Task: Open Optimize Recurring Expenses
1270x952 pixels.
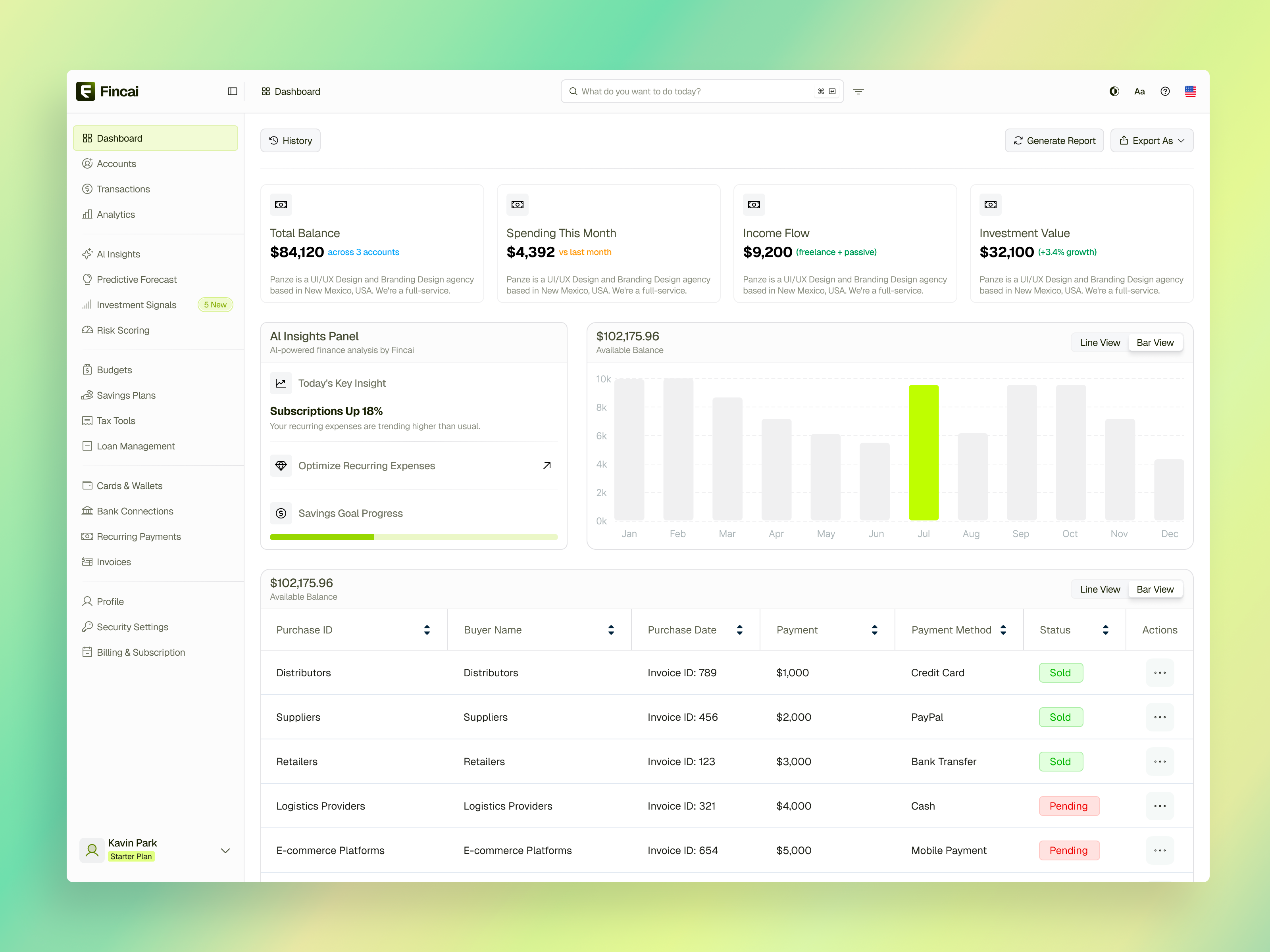Action: click(x=367, y=465)
